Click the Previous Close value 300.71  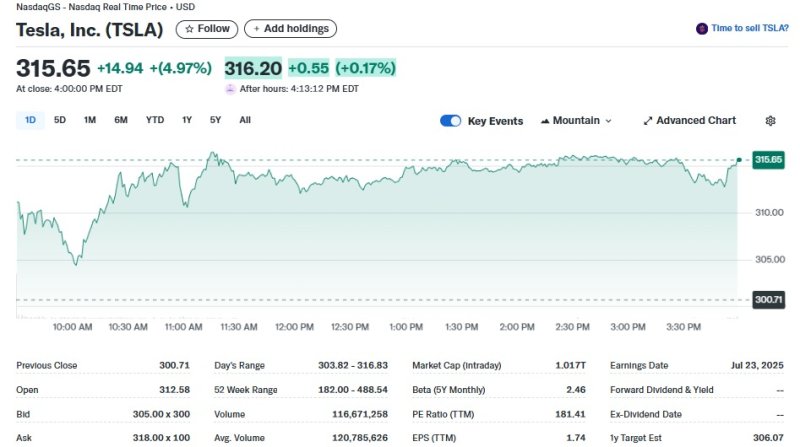174,365
